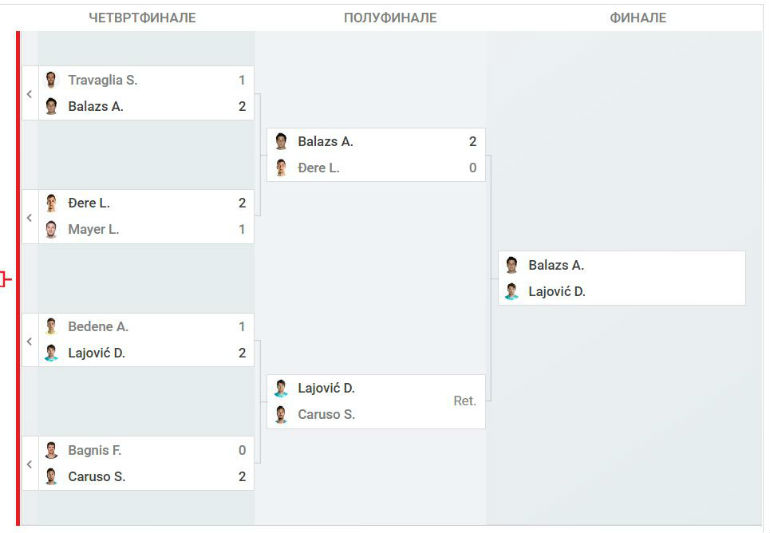Click Bagnis F. player avatar
770x533 pixels.
(51, 450)
